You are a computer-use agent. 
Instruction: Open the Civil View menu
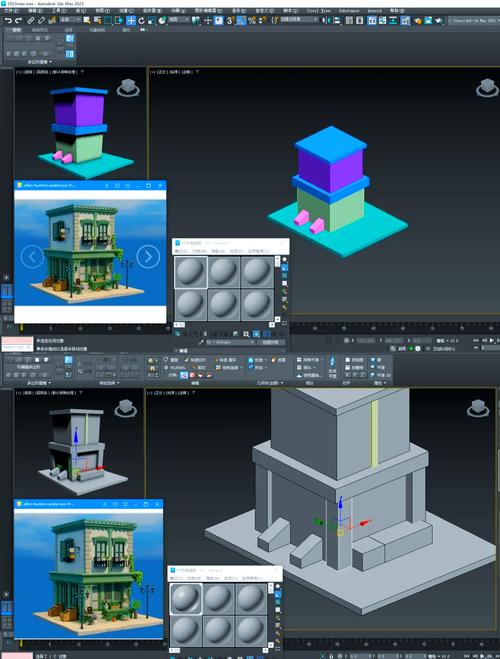(x=318, y=11)
